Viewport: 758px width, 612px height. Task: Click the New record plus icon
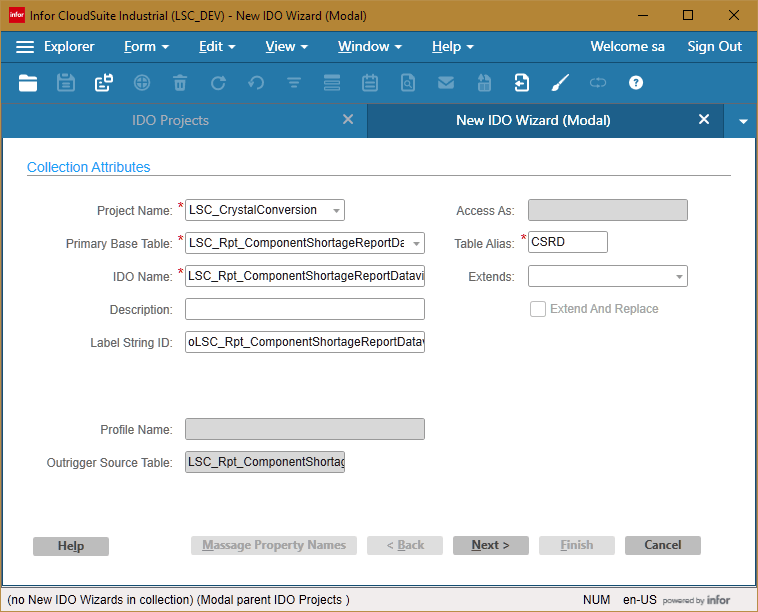pos(142,83)
